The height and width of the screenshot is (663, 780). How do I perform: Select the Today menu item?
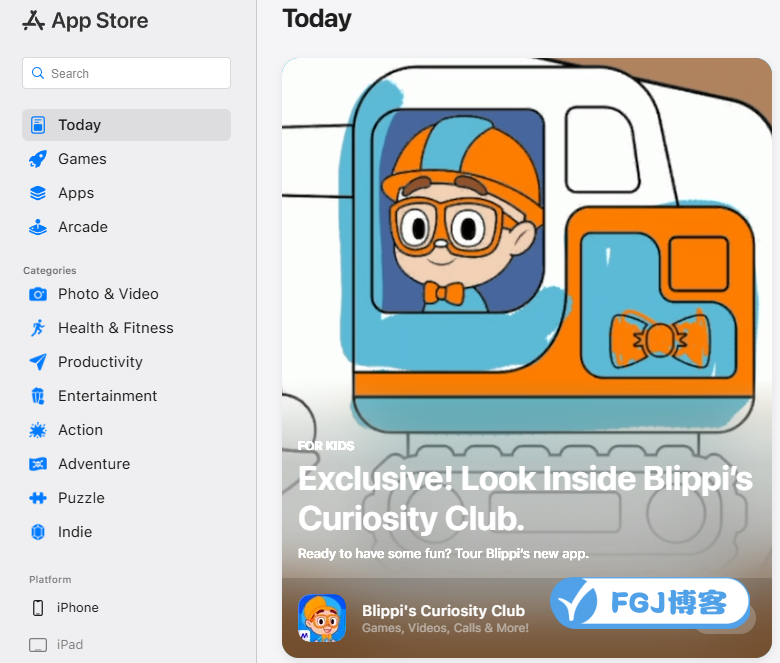click(x=126, y=125)
